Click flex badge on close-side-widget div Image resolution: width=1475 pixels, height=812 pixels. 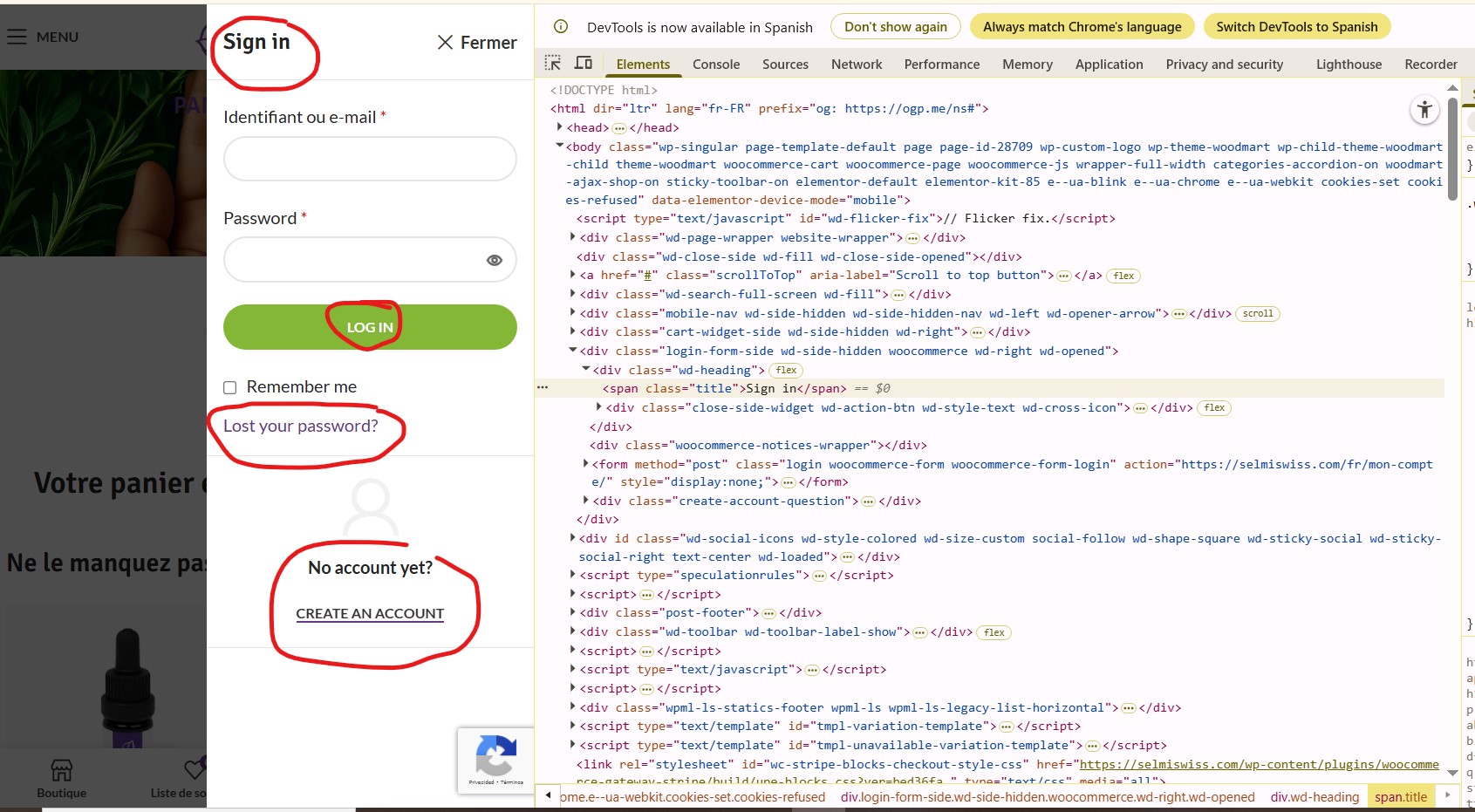click(1214, 407)
